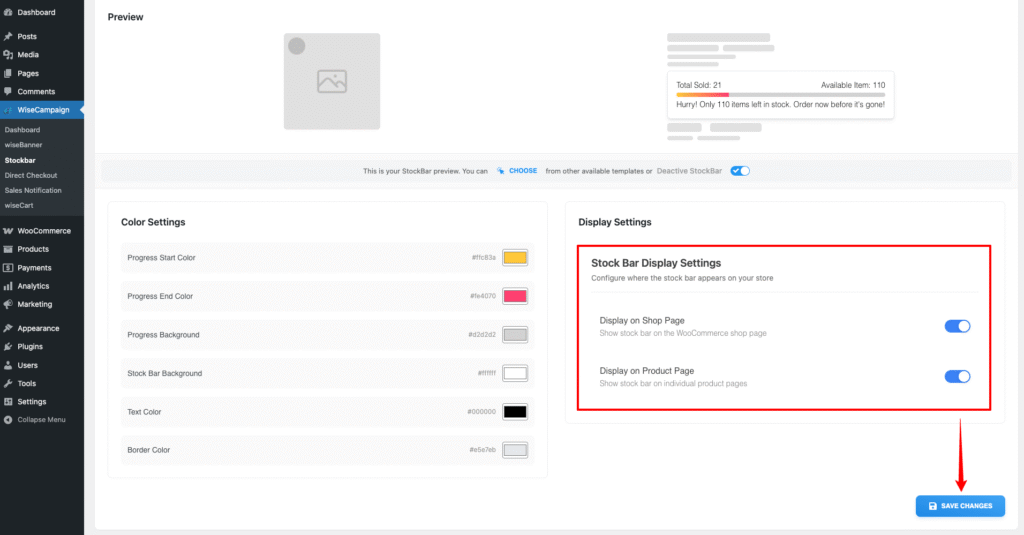
Task: Click the 'Display Settings' heading
Action: coord(615,222)
